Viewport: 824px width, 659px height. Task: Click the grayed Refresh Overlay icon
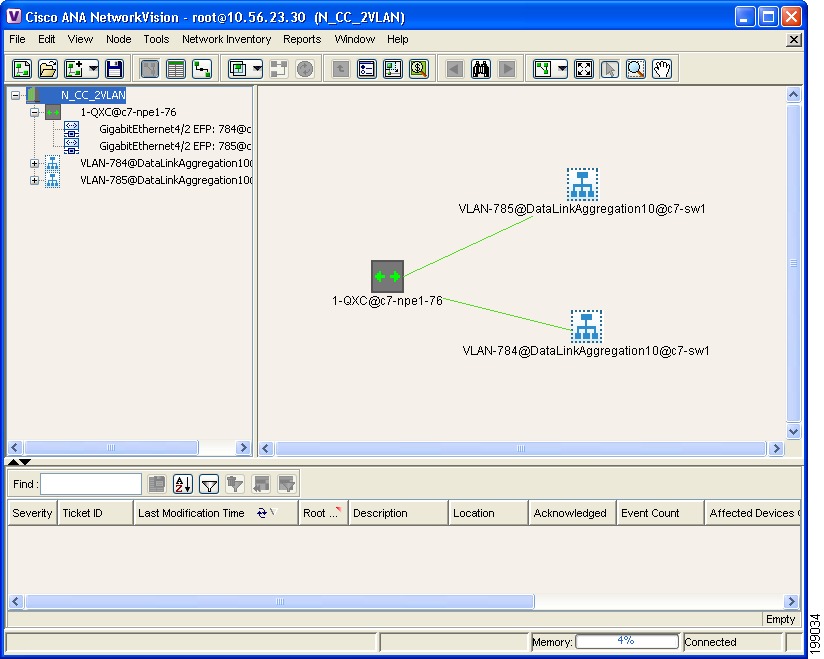[x=305, y=69]
